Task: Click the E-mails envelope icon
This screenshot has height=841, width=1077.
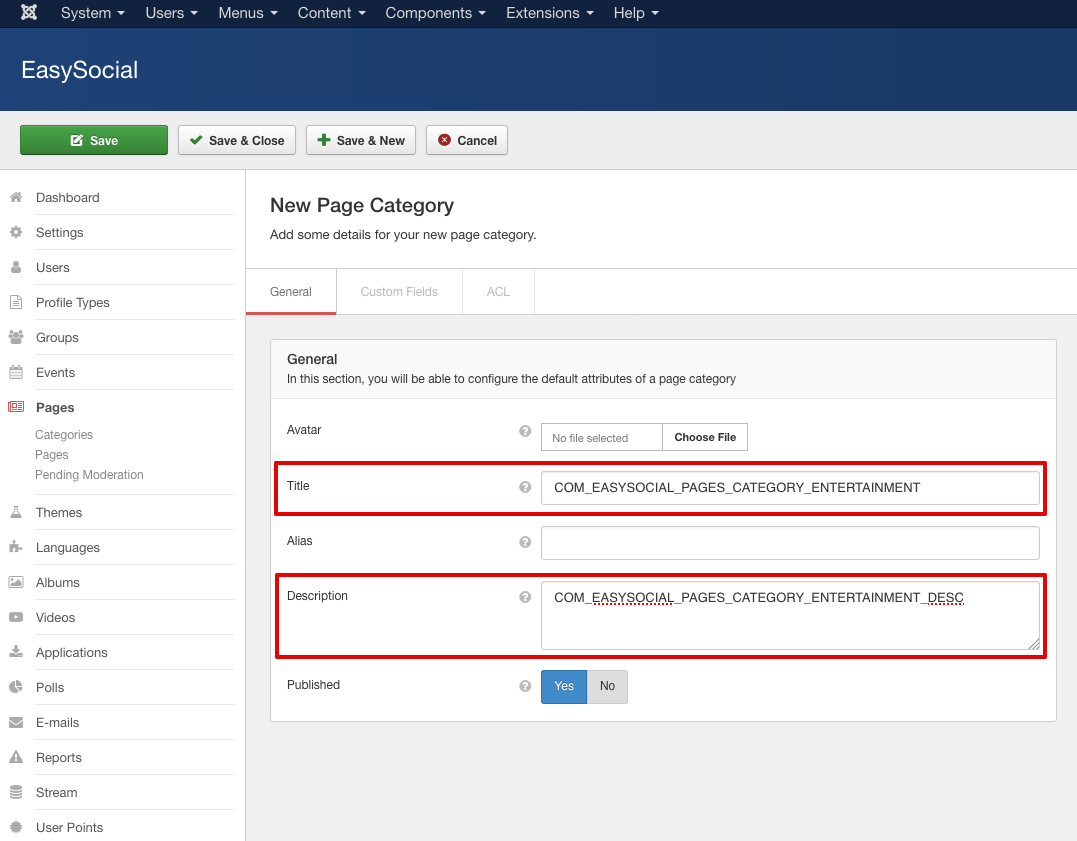Action: point(16,722)
